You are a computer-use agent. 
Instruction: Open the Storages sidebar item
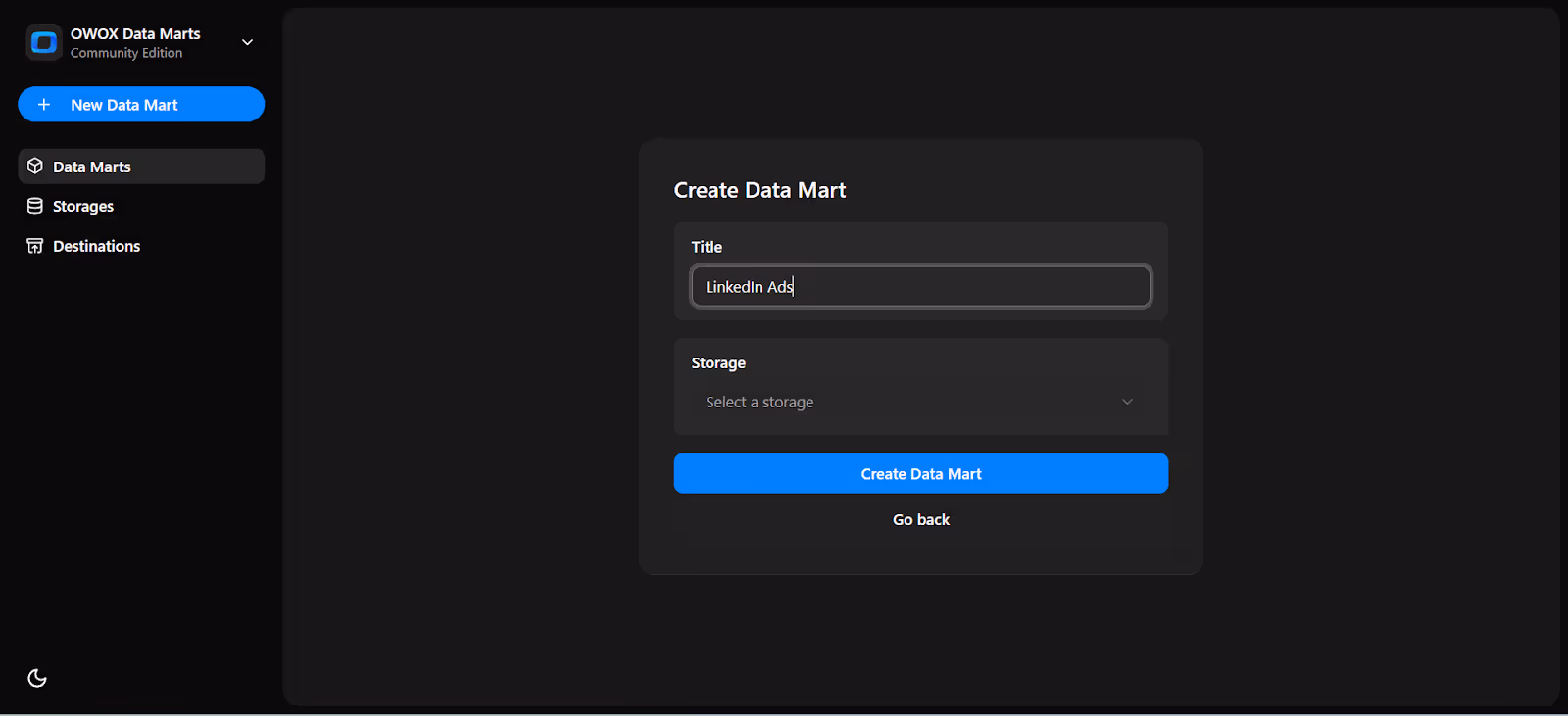pyautogui.click(x=141, y=206)
